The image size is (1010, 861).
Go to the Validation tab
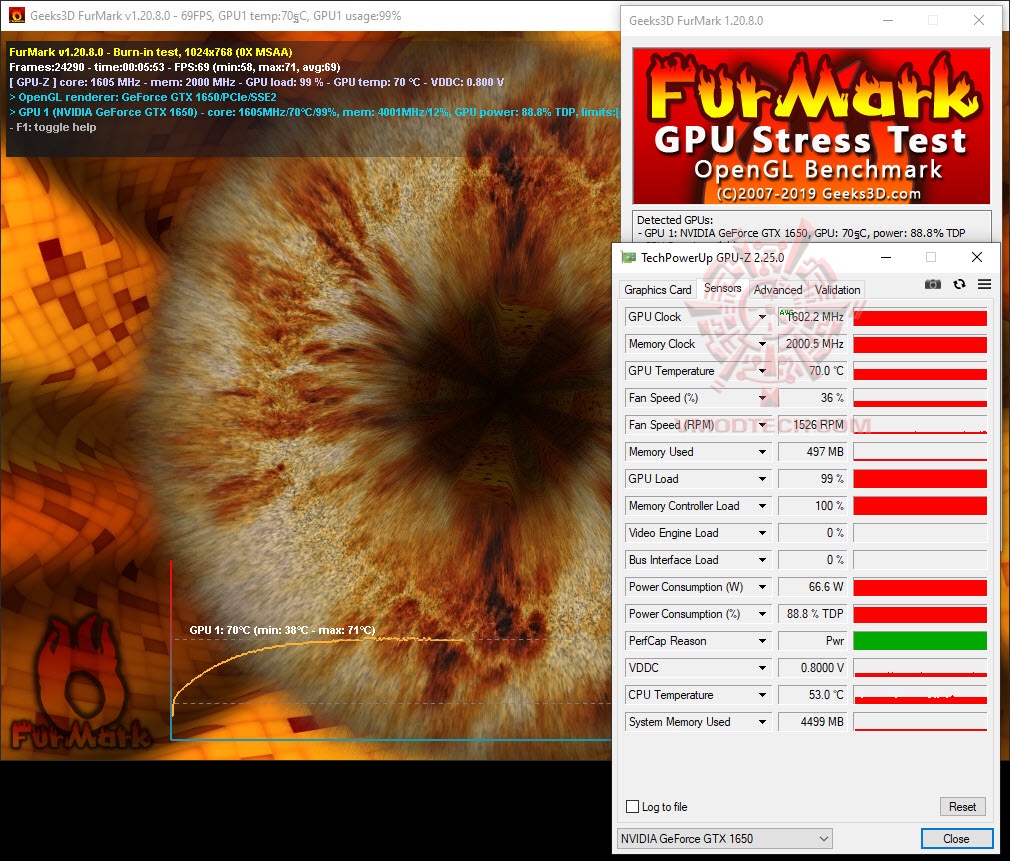[x=837, y=290]
